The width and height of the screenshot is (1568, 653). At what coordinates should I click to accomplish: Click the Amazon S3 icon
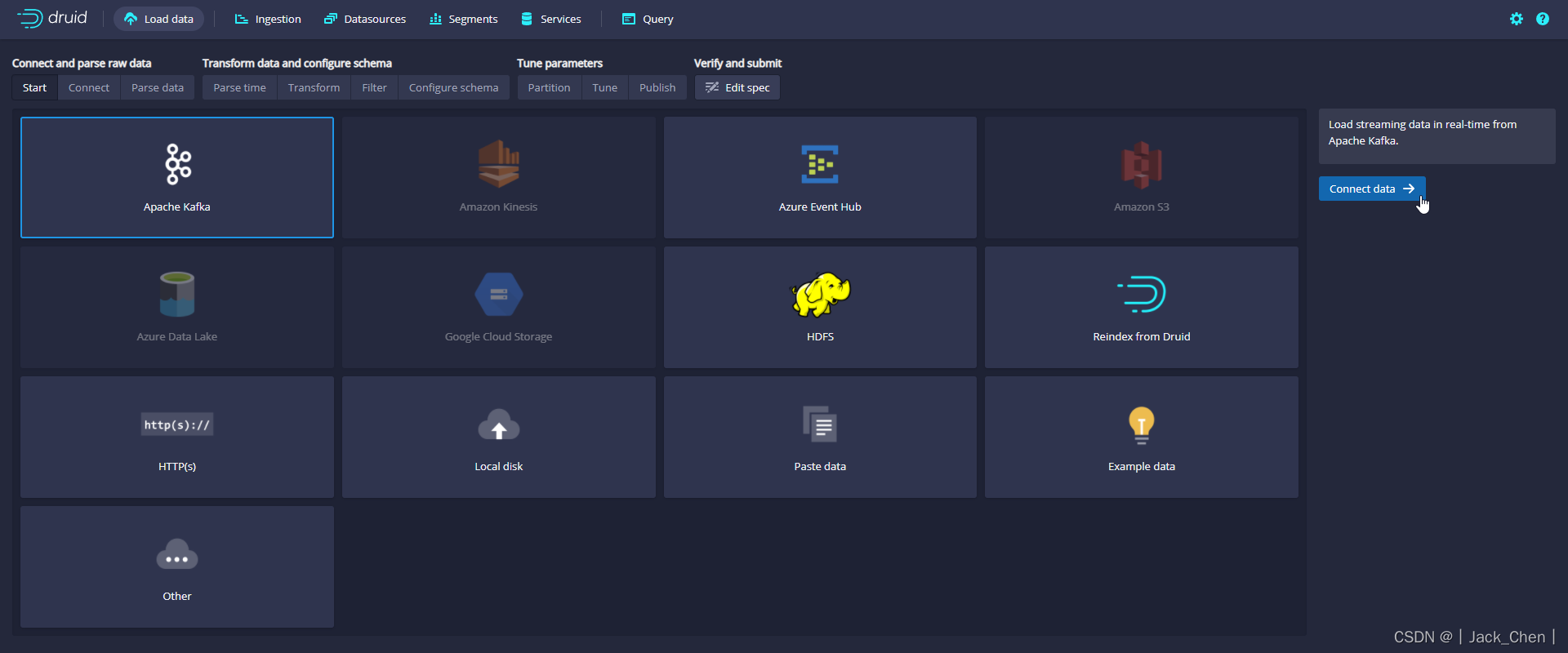pyautogui.click(x=1142, y=165)
